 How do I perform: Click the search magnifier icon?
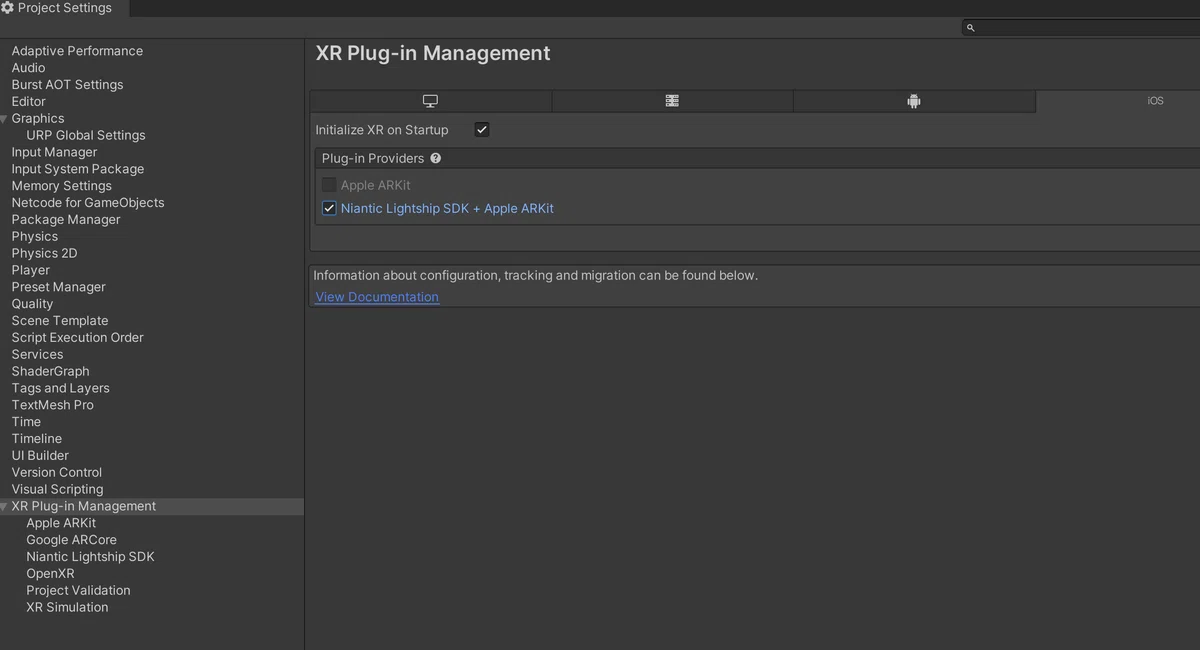pyautogui.click(x=970, y=28)
